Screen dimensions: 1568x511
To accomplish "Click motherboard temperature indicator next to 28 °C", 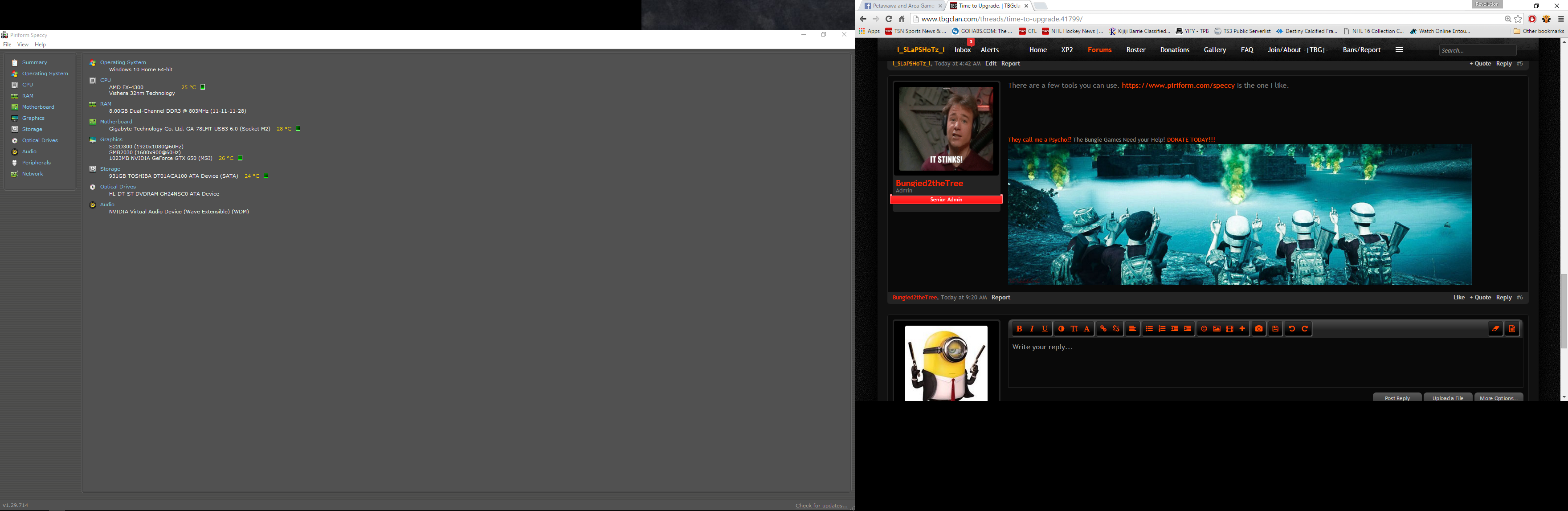I will tap(298, 128).
